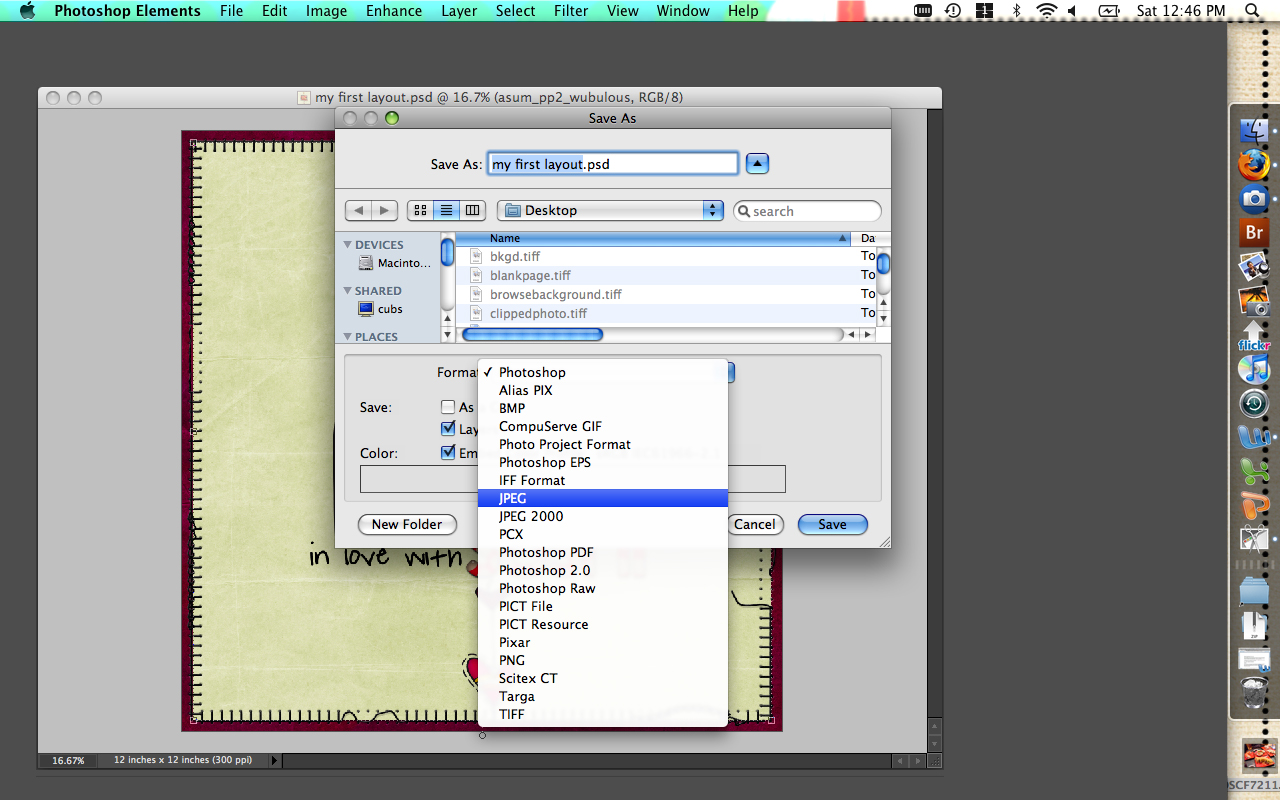Launch Adobe Bridge from the dock

coord(1253,233)
